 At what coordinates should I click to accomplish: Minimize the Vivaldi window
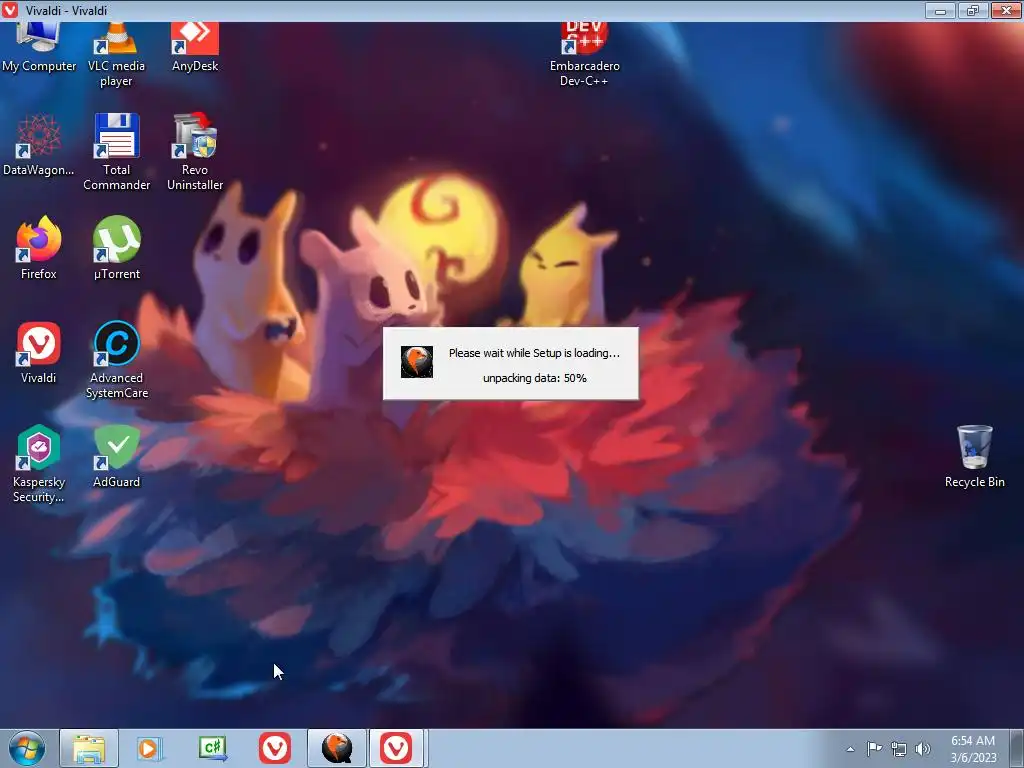940,10
